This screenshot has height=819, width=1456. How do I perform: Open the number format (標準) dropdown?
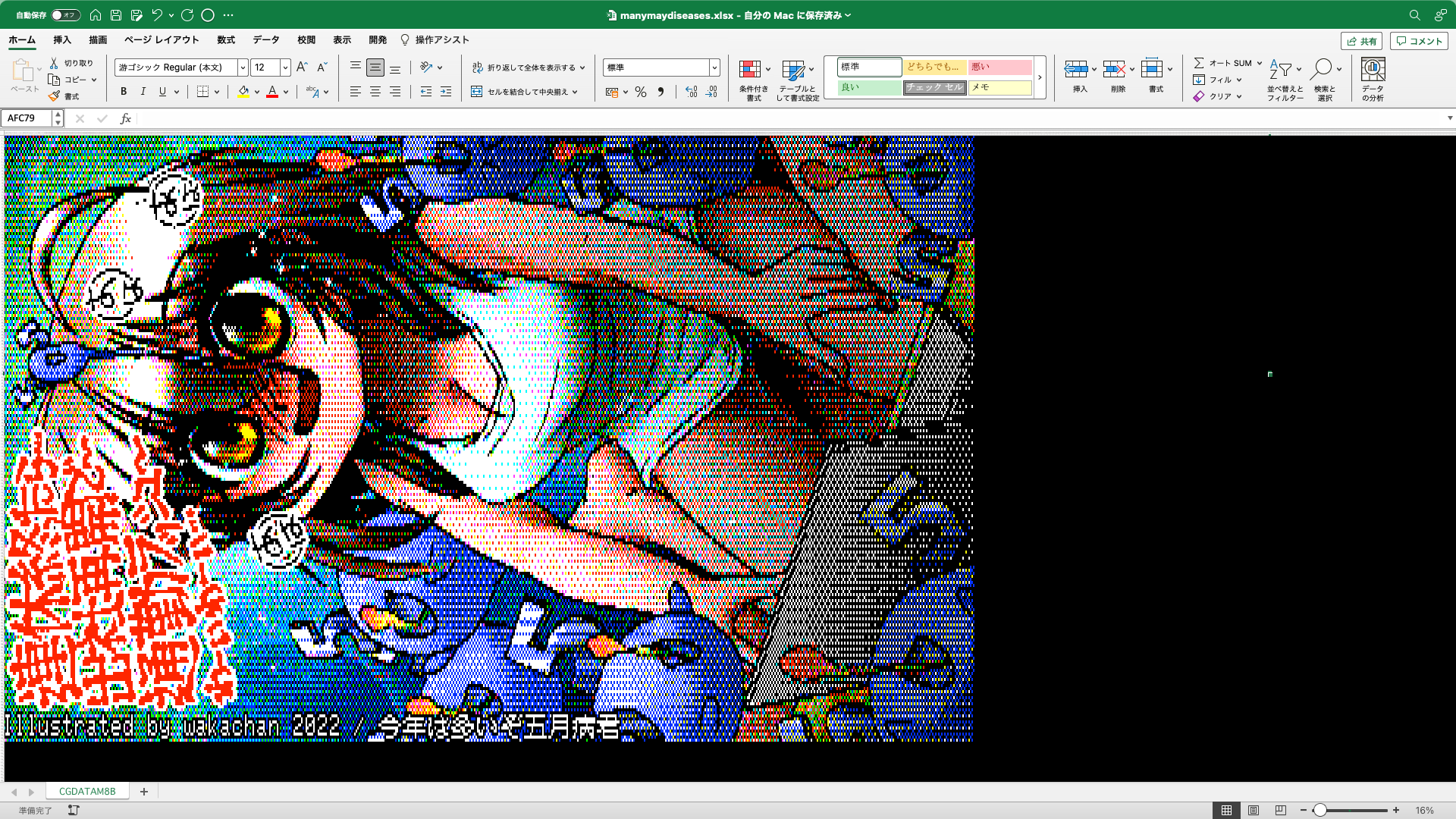click(x=714, y=67)
